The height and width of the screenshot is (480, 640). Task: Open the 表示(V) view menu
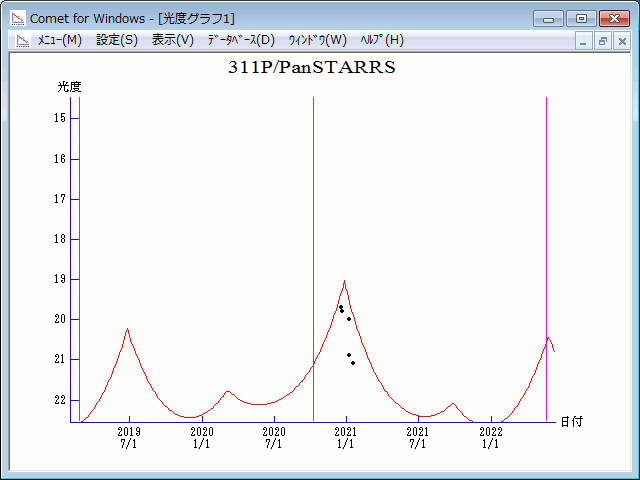coord(173,40)
